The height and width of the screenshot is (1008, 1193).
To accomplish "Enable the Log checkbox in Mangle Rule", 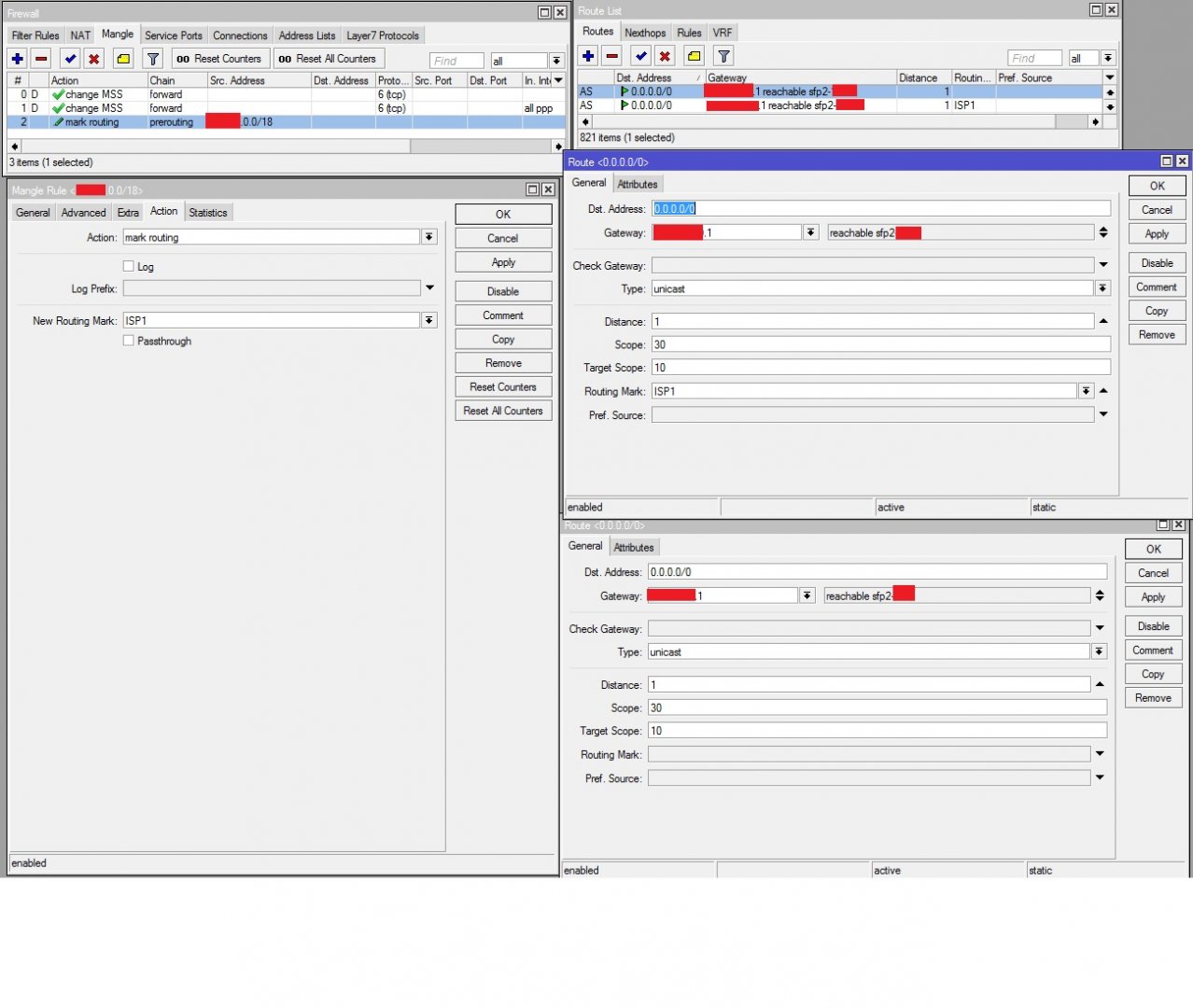I will pyautogui.click(x=129, y=266).
